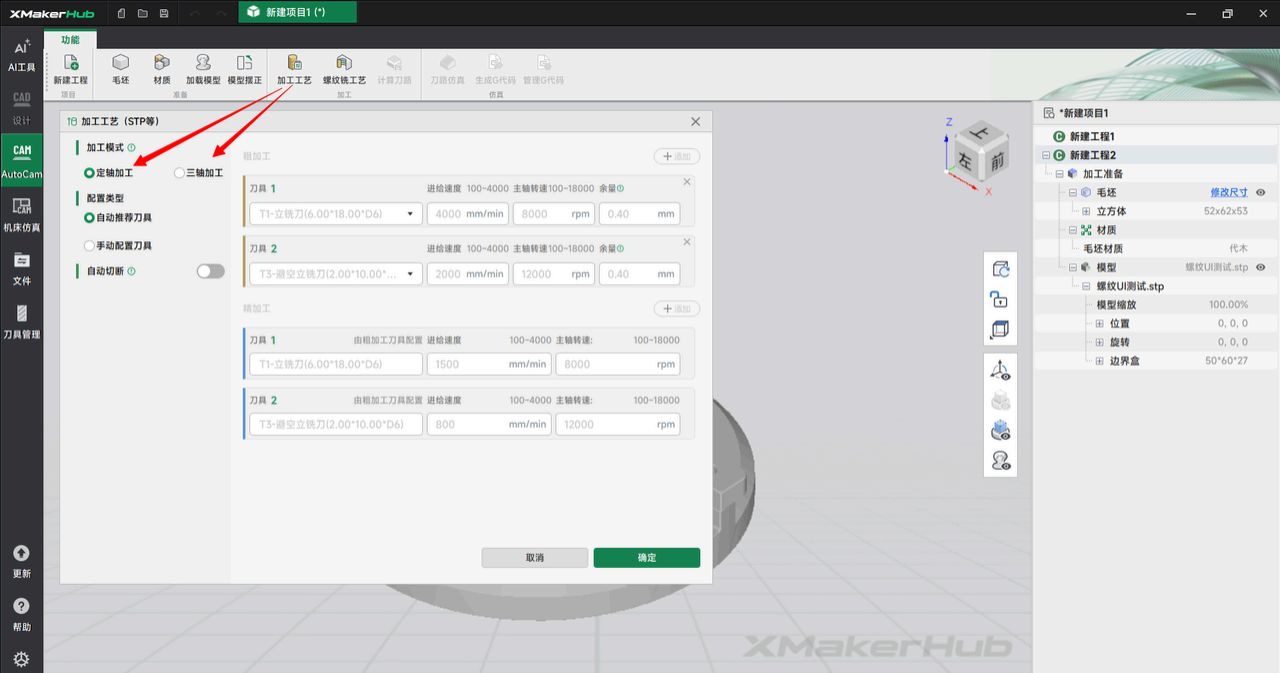Open 加工工艺 machining process tool
This screenshot has width=1280, height=673.
[x=294, y=69]
